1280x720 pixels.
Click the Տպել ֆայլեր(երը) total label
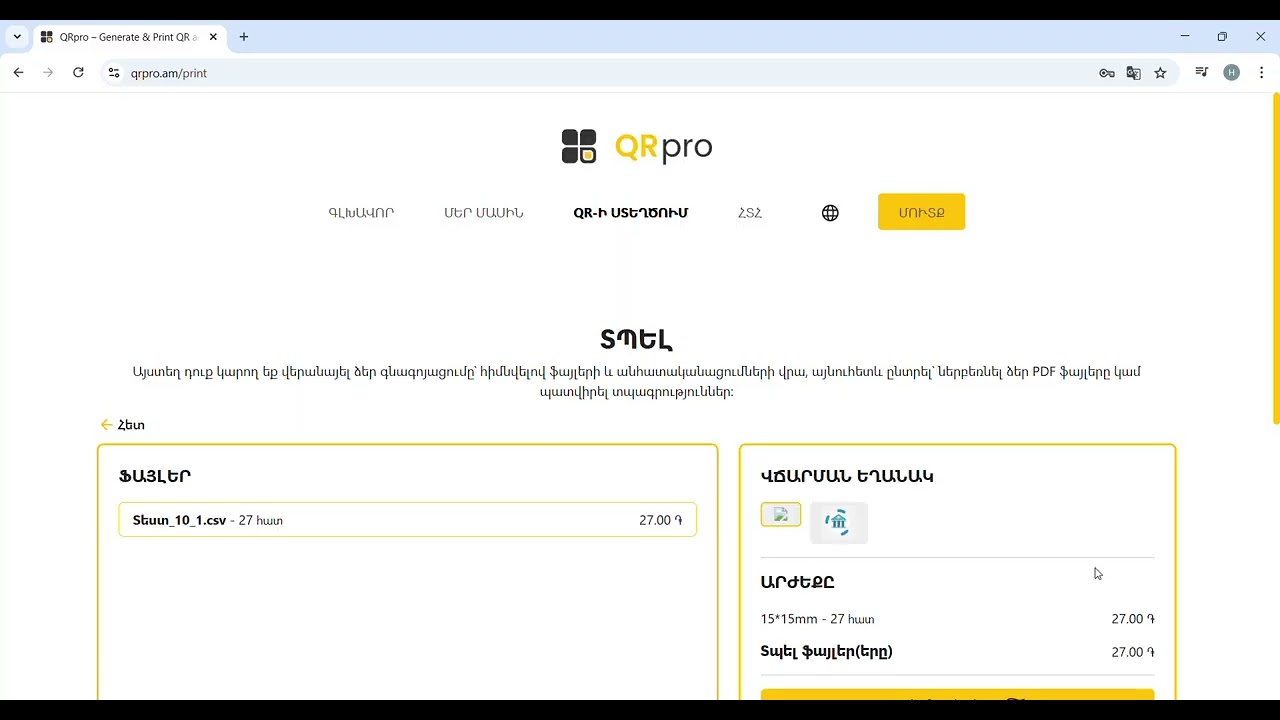[827, 652]
